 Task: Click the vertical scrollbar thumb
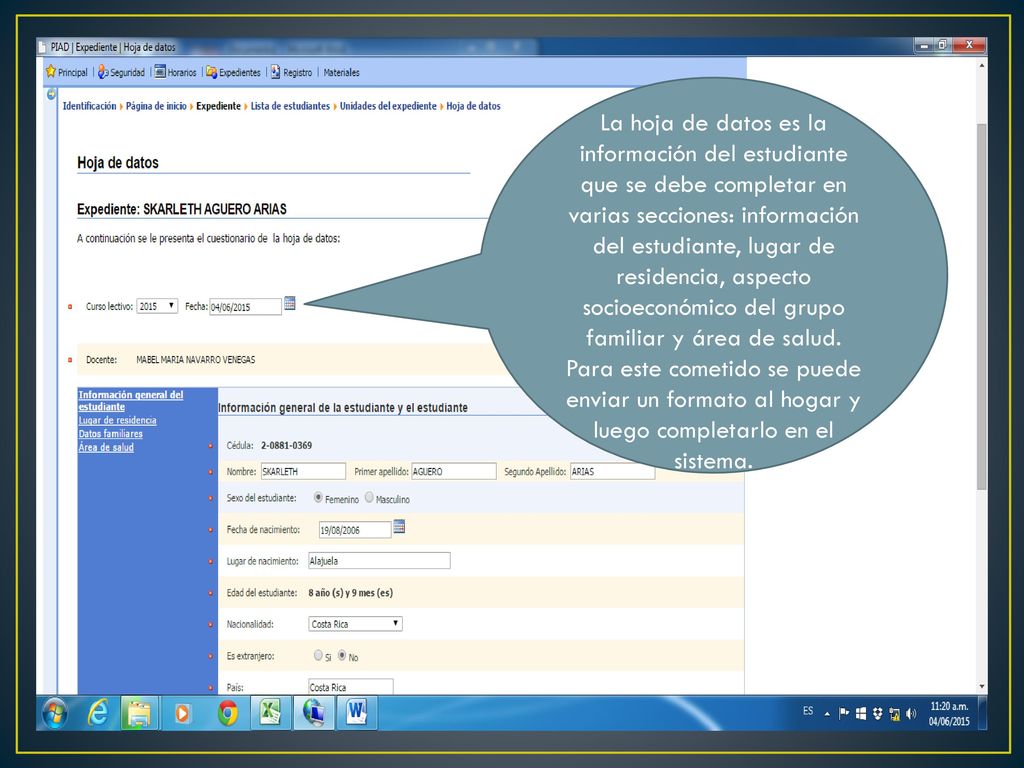click(982, 306)
